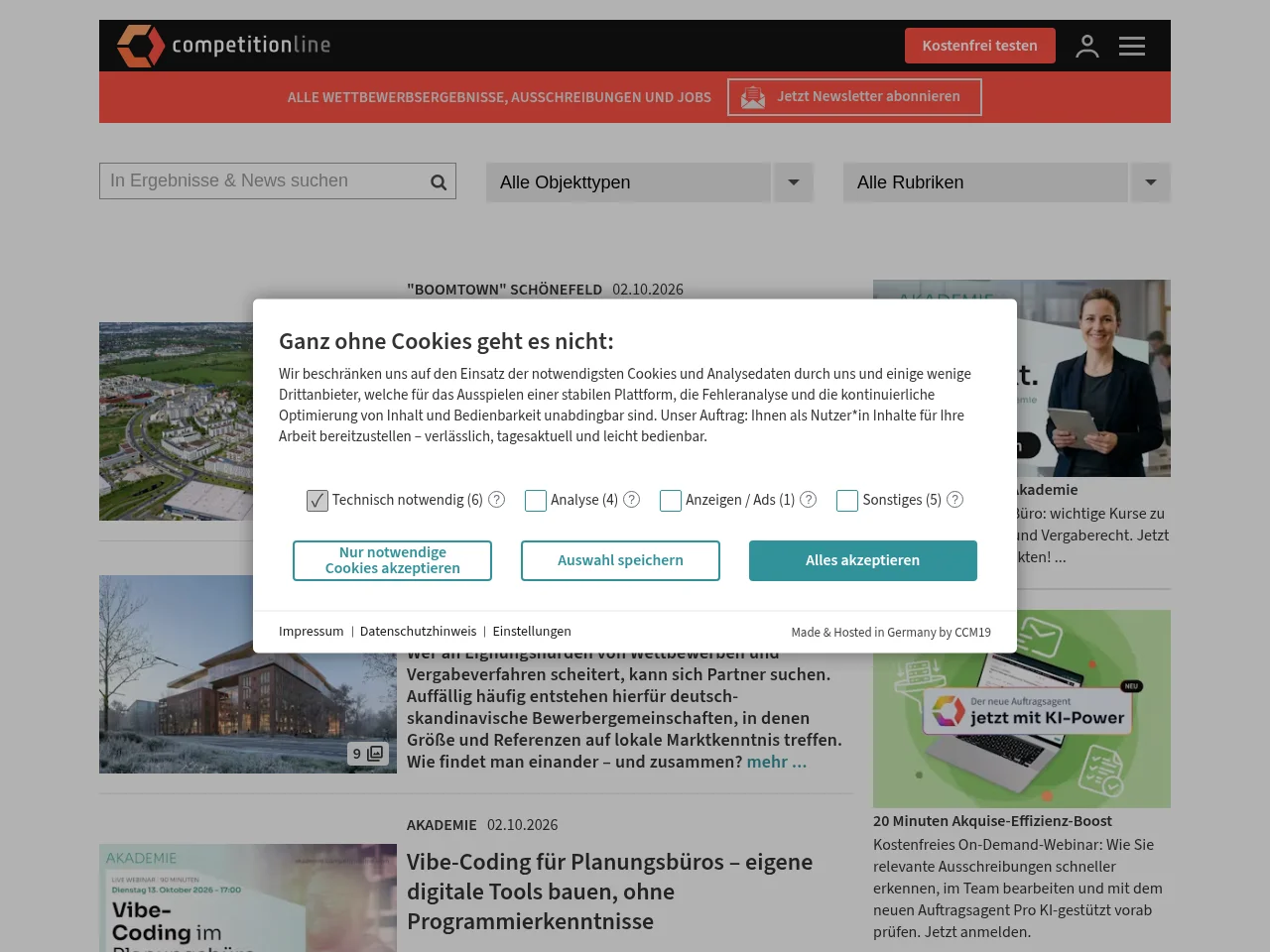Click the Auswahl speichern button
This screenshot has width=1270, height=952.
coord(620,560)
